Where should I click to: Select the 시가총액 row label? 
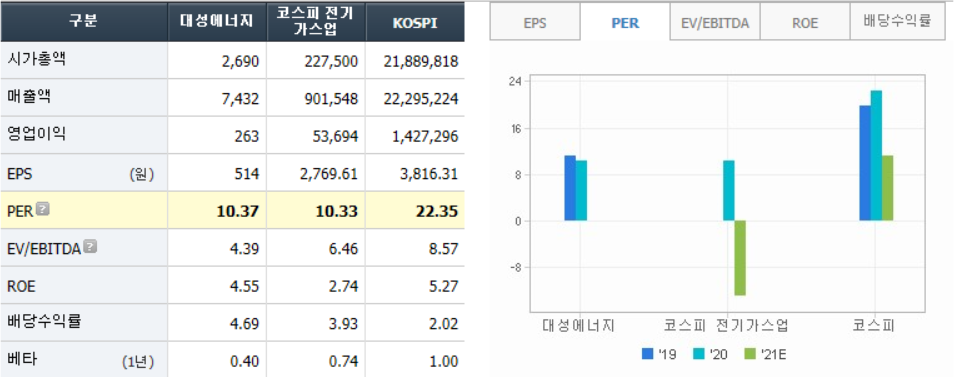[x=36, y=60]
